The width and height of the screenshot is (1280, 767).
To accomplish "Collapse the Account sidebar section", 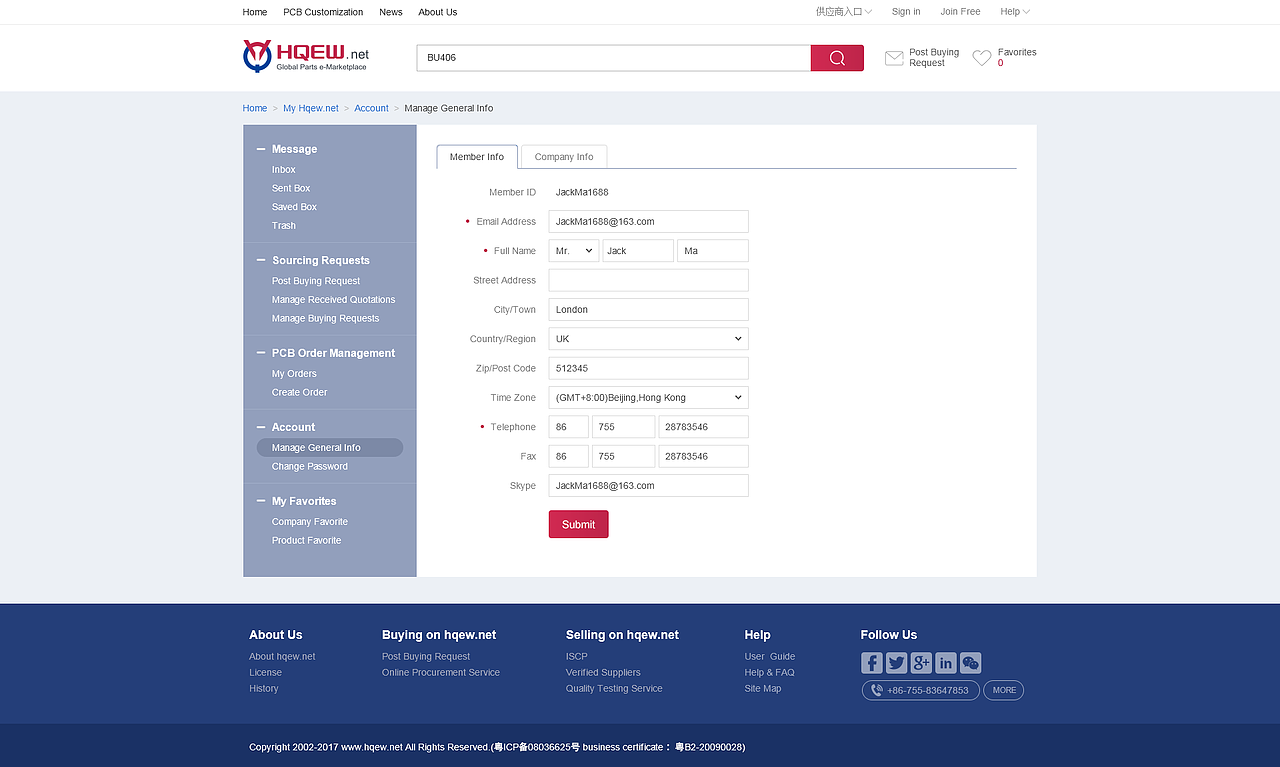I will coord(261,427).
